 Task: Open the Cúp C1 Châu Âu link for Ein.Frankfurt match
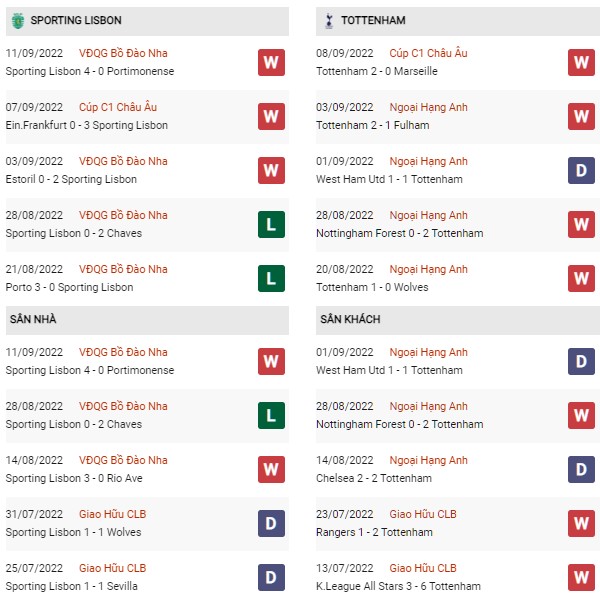click(x=118, y=107)
